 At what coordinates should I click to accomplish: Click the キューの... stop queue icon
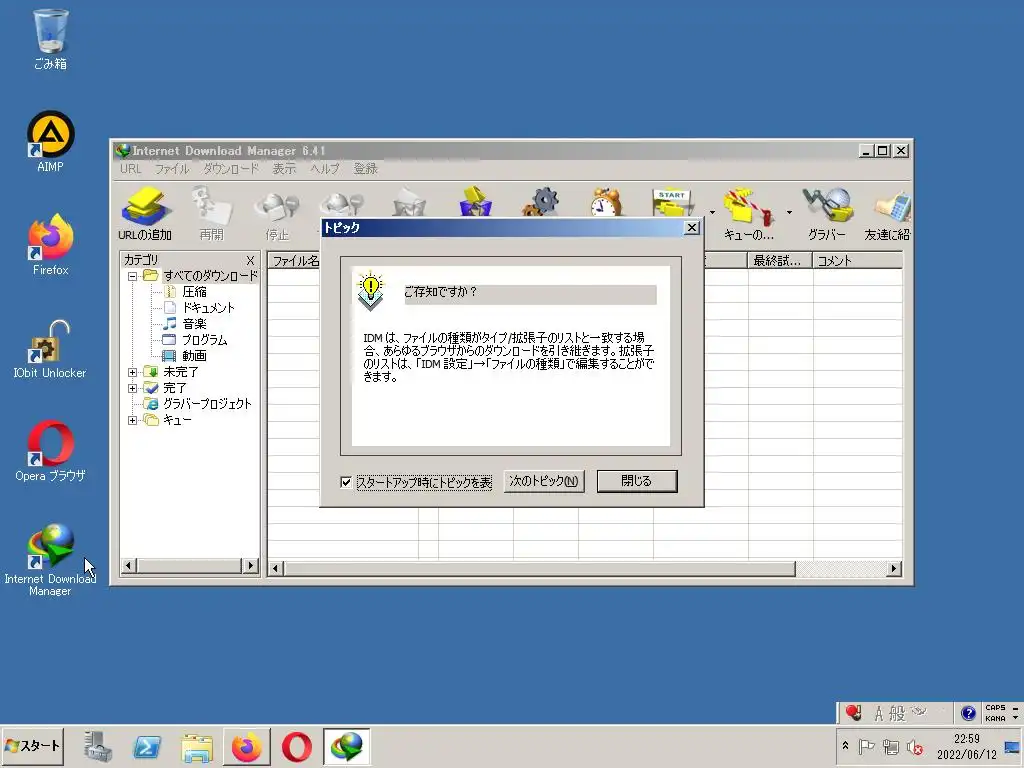click(x=748, y=213)
